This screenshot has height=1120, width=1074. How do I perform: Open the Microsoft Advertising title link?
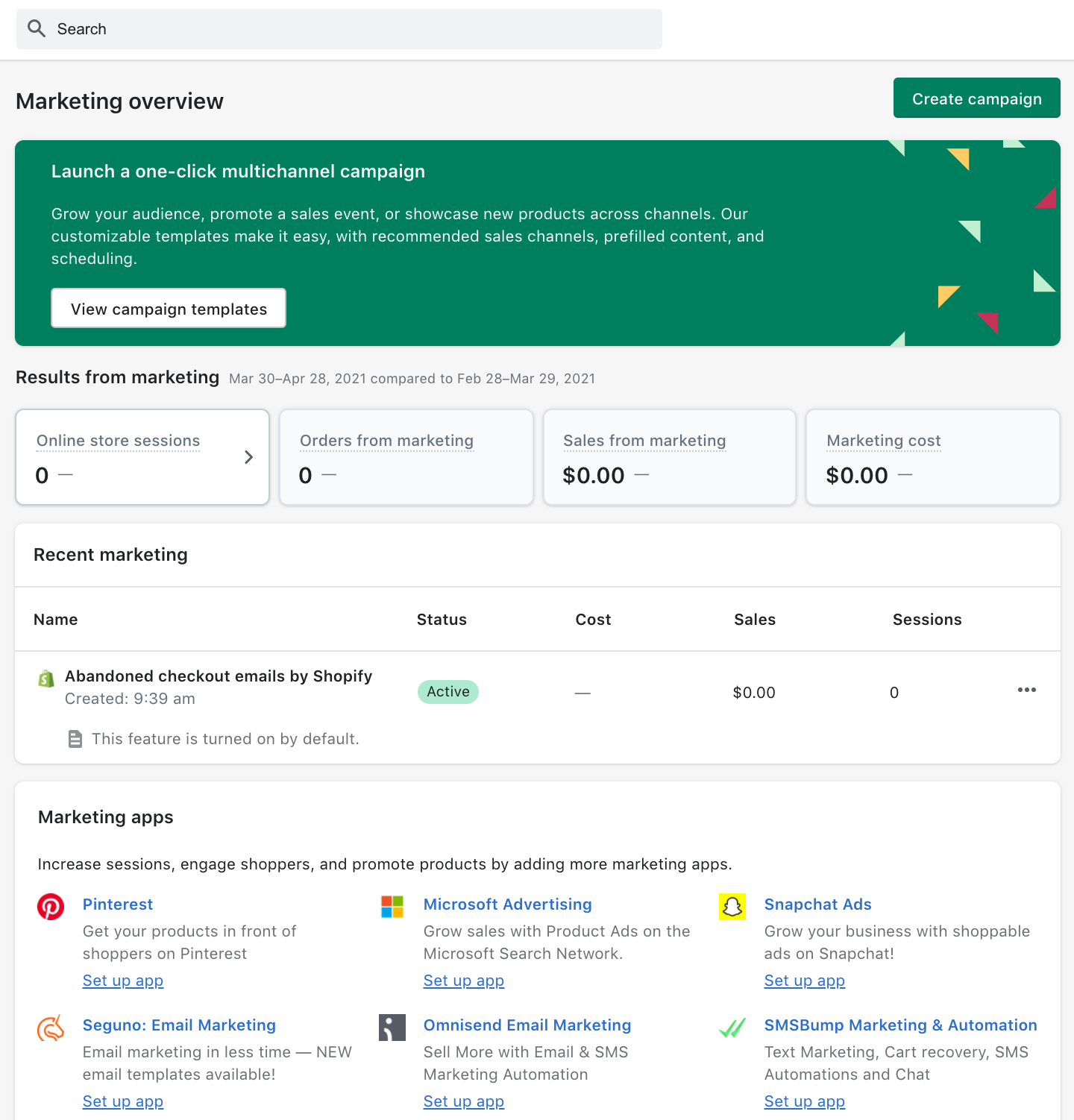507,905
